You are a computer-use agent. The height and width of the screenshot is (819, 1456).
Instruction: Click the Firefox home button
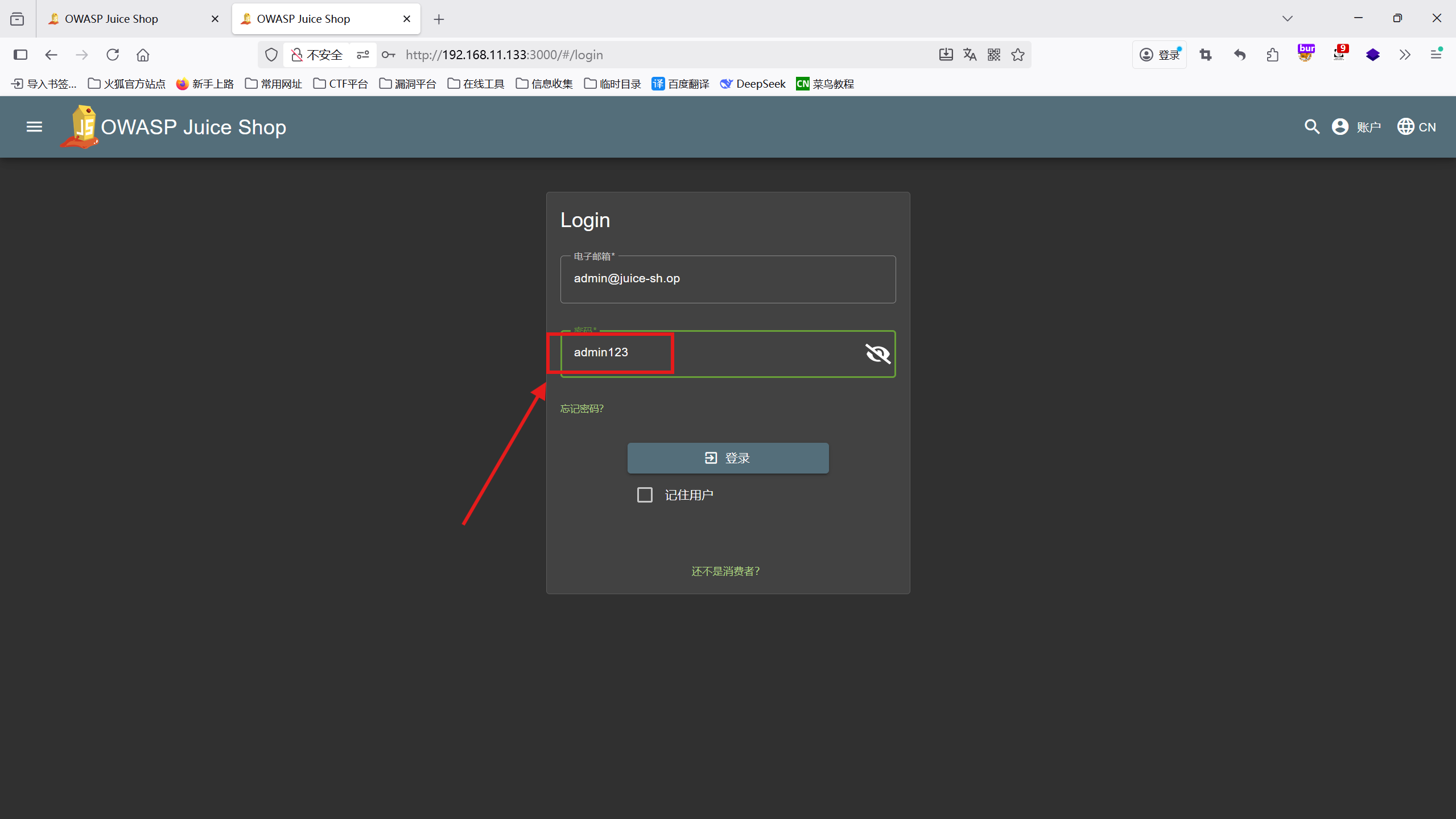coord(143,55)
